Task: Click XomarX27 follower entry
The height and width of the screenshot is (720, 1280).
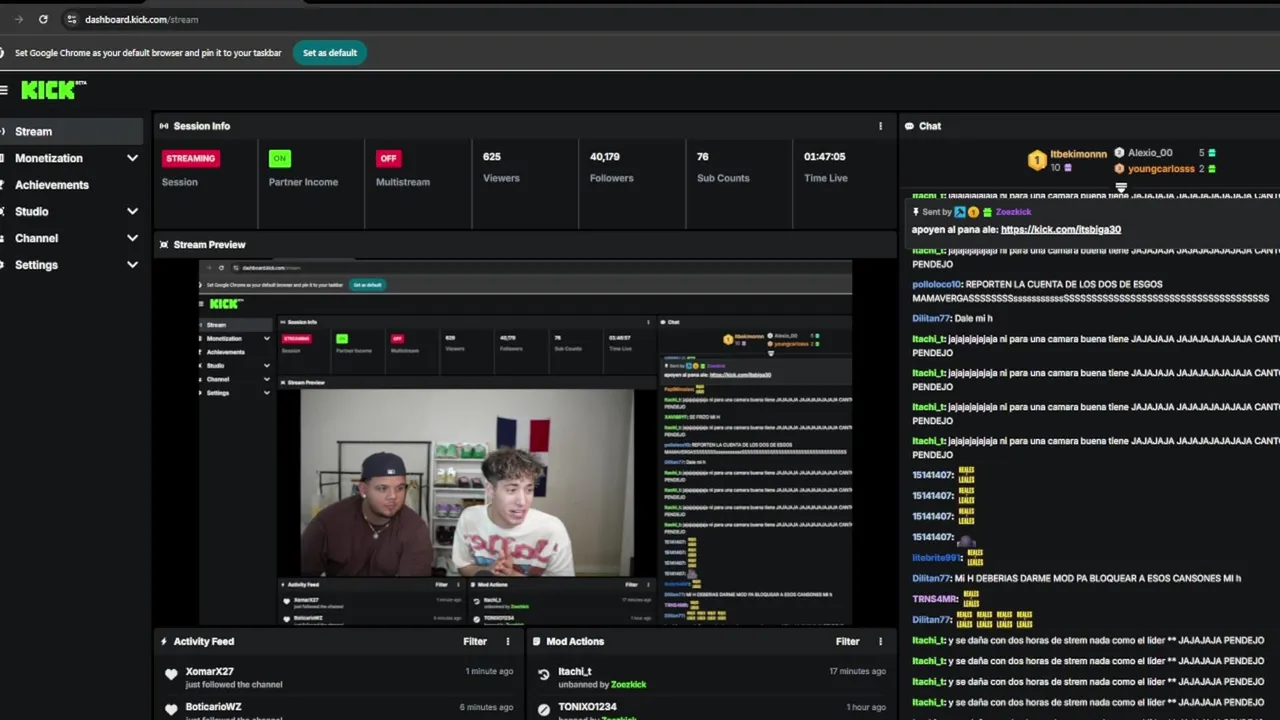Action: (340, 677)
